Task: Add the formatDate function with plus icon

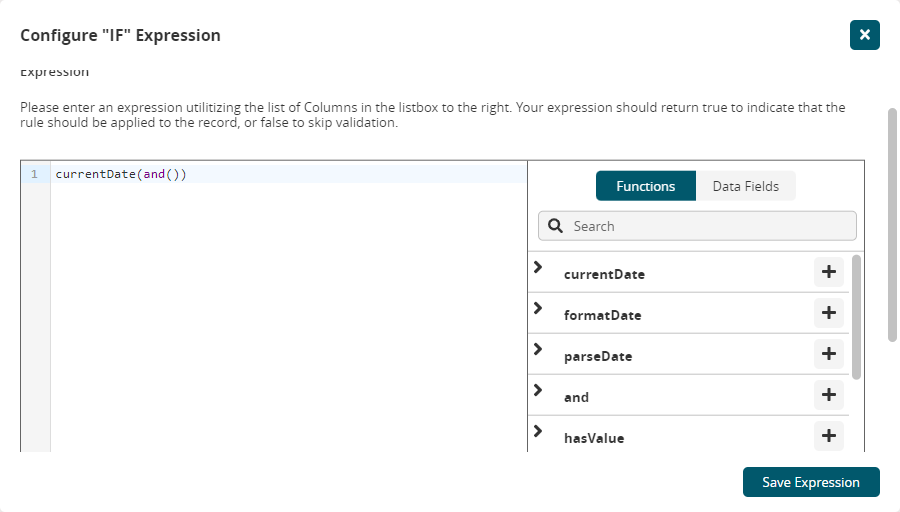Action: (x=828, y=313)
